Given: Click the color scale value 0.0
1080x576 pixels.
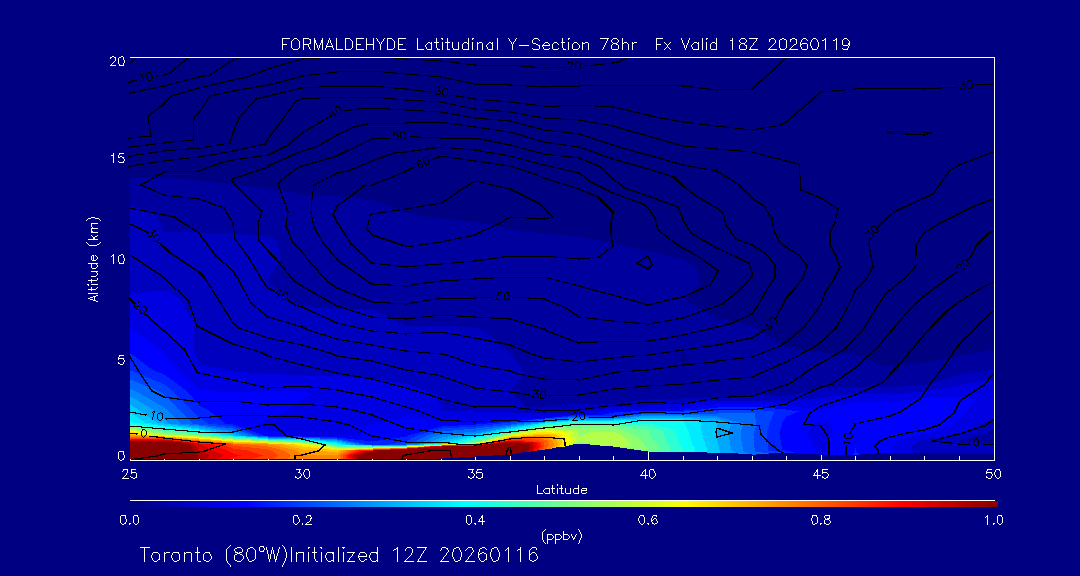Looking at the screenshot, I should click(129, 520).
